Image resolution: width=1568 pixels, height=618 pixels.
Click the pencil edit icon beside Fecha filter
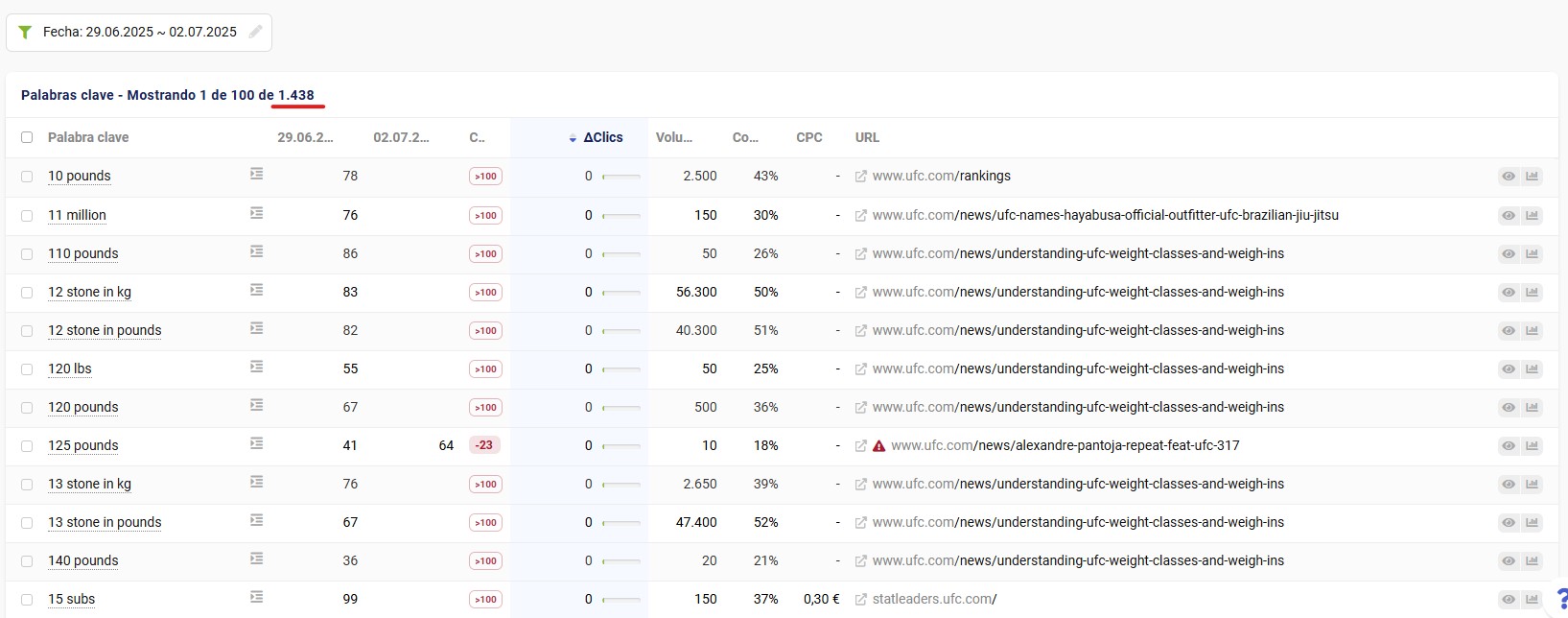coord(255,32)
